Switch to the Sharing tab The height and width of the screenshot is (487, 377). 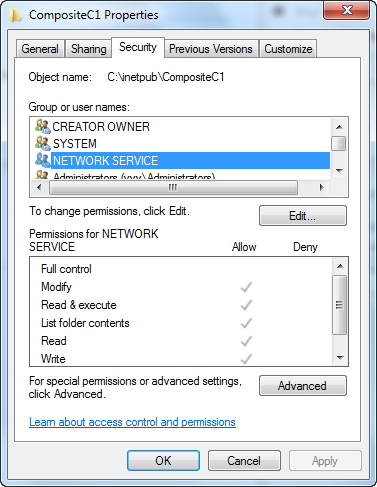pyautogui.click(x=89, y=49)
